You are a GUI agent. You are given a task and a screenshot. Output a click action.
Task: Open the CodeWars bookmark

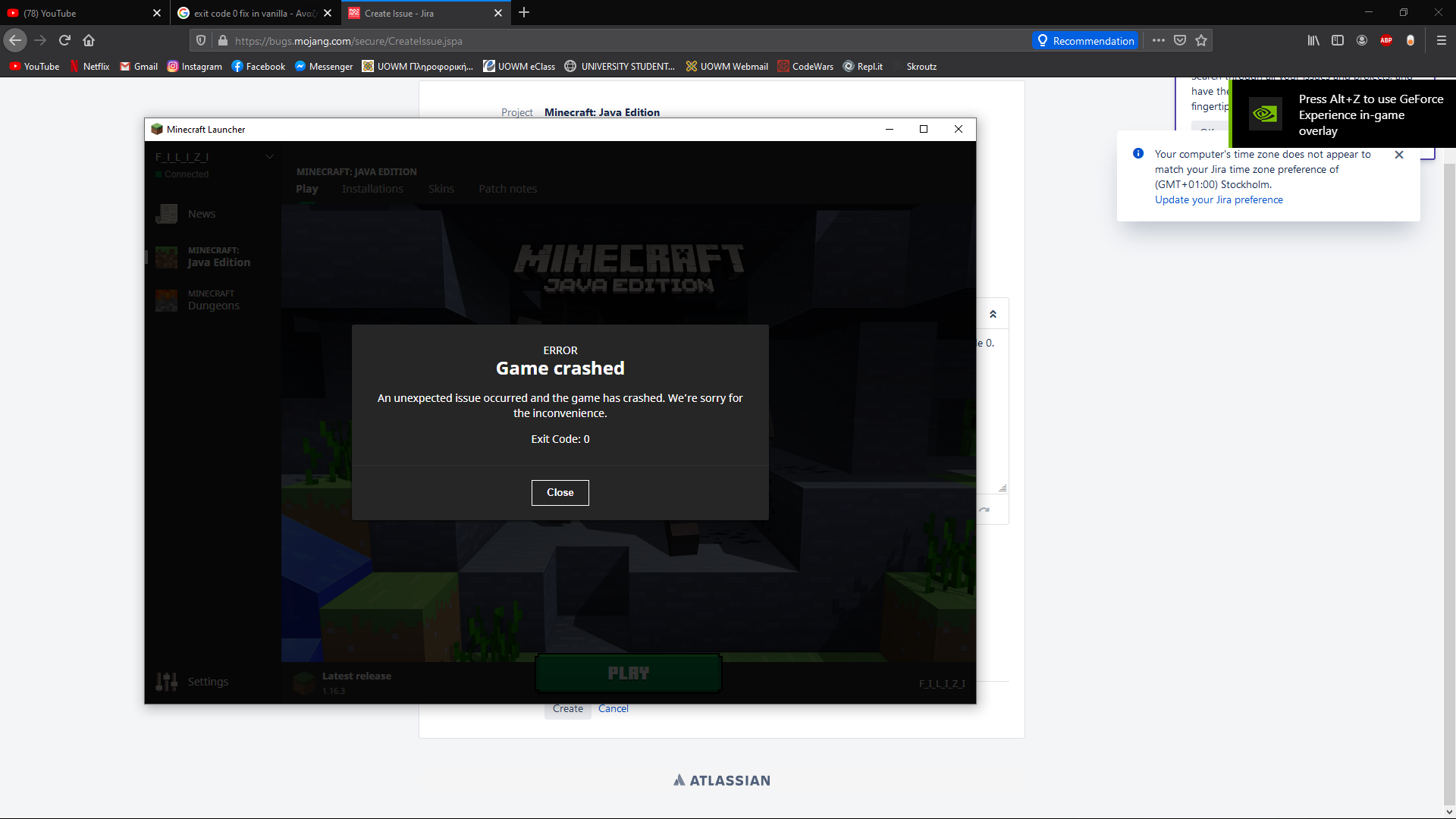[805, 67]
